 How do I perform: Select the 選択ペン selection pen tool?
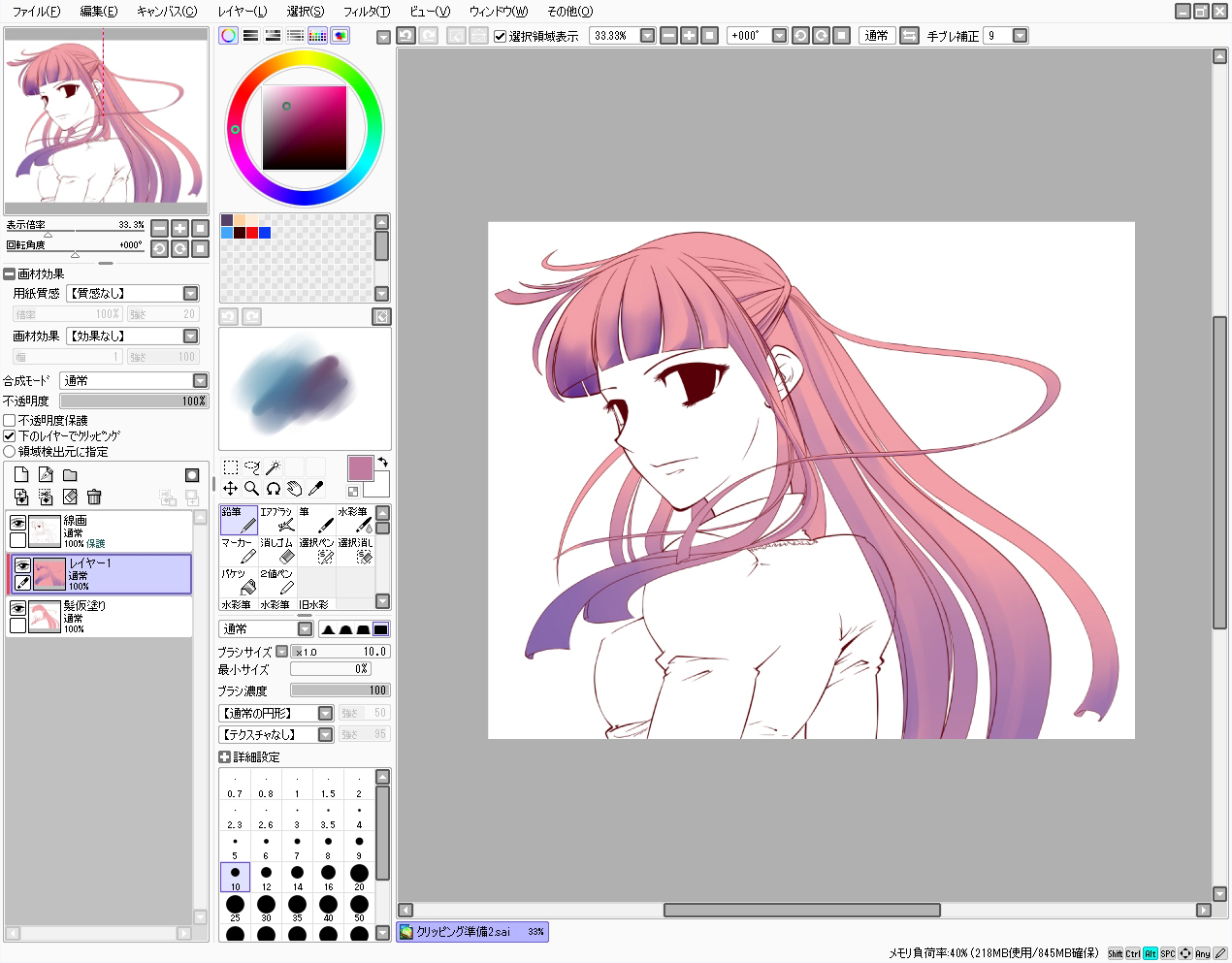click(x=316, y=551)
